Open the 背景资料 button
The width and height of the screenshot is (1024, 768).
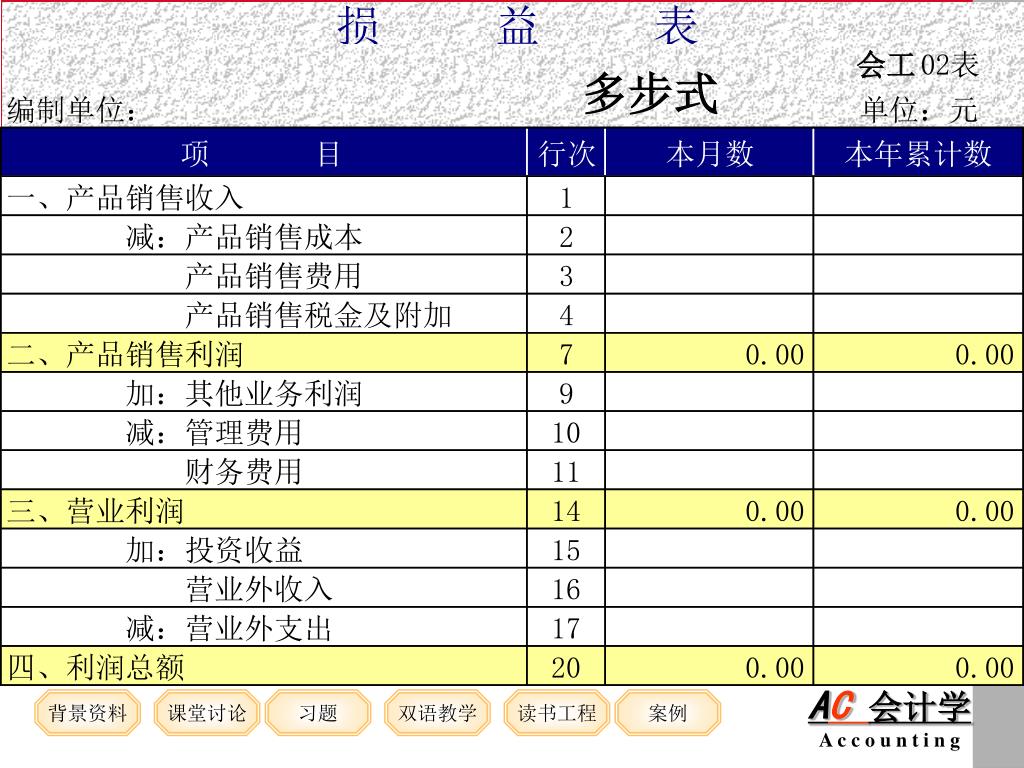[x=88, y=712]
